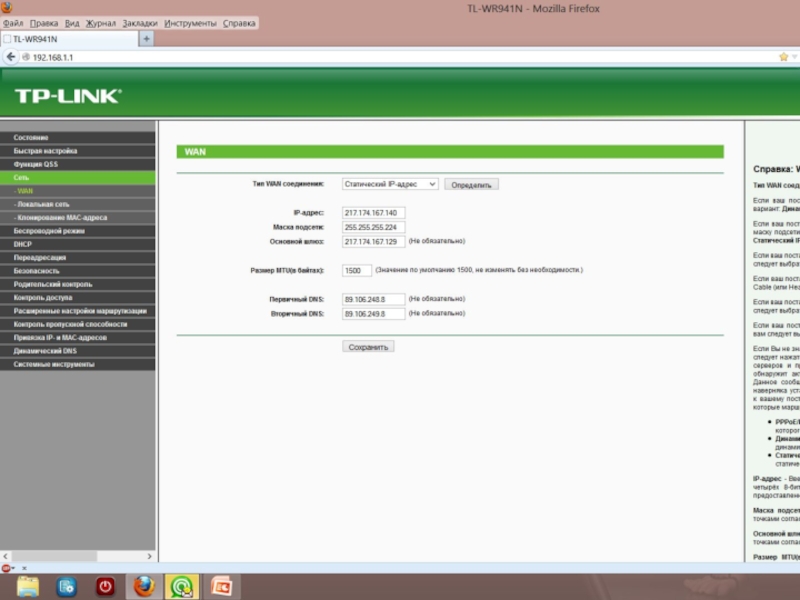Click the sidebar horizontal scrollbar right arrow
Viewport: 800px width, 600px height.
point(150,556)
